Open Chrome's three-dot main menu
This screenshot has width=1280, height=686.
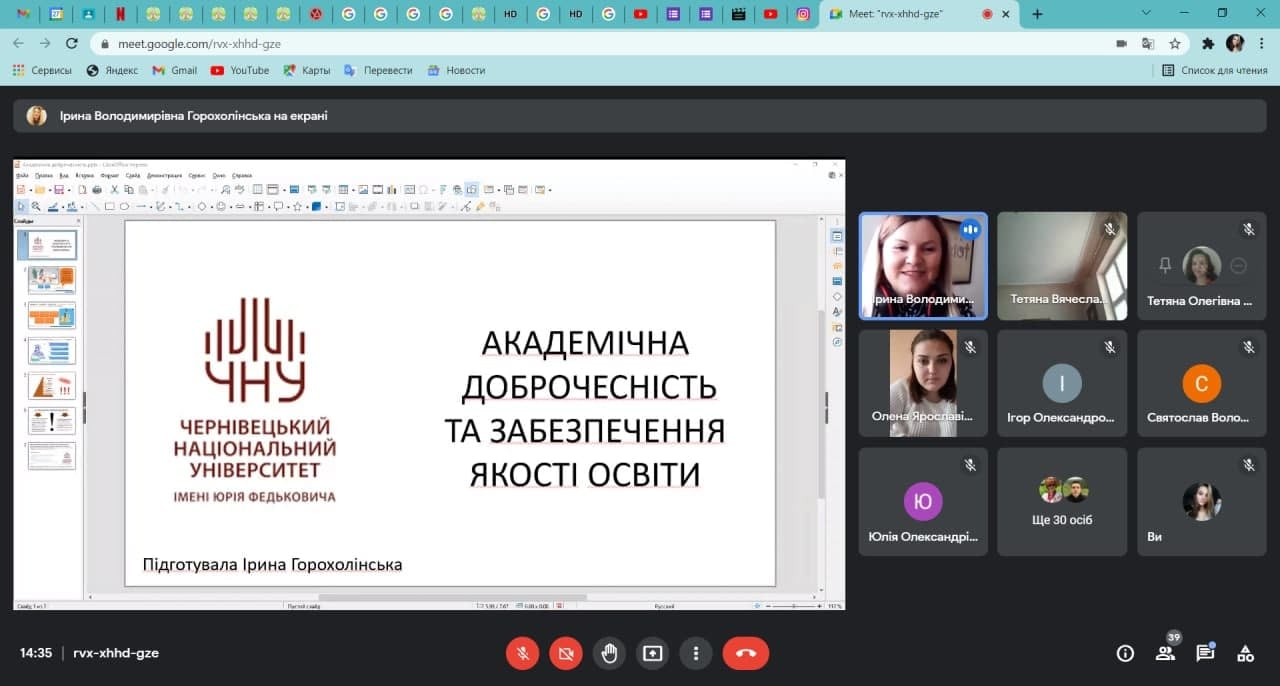pos(1262,43)
